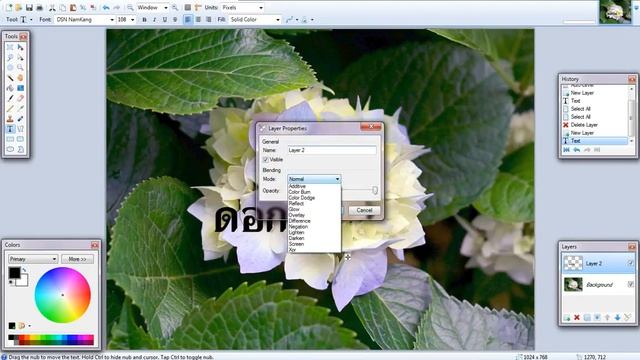Open the Primary color dropdown in Colors
This screenshot has height=360, width=640.
[33, 259]
